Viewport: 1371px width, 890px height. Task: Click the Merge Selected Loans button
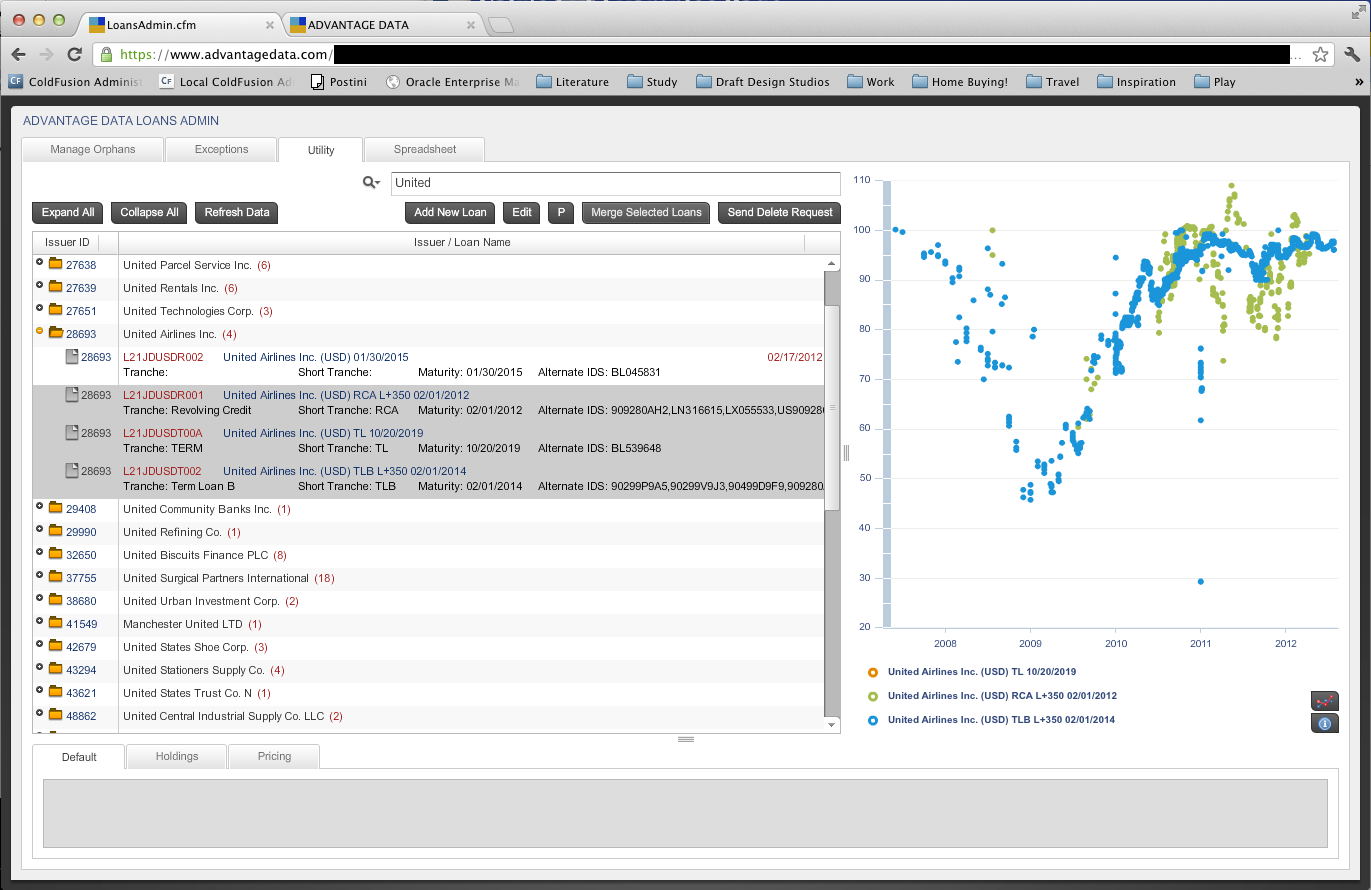click(646, 213)
